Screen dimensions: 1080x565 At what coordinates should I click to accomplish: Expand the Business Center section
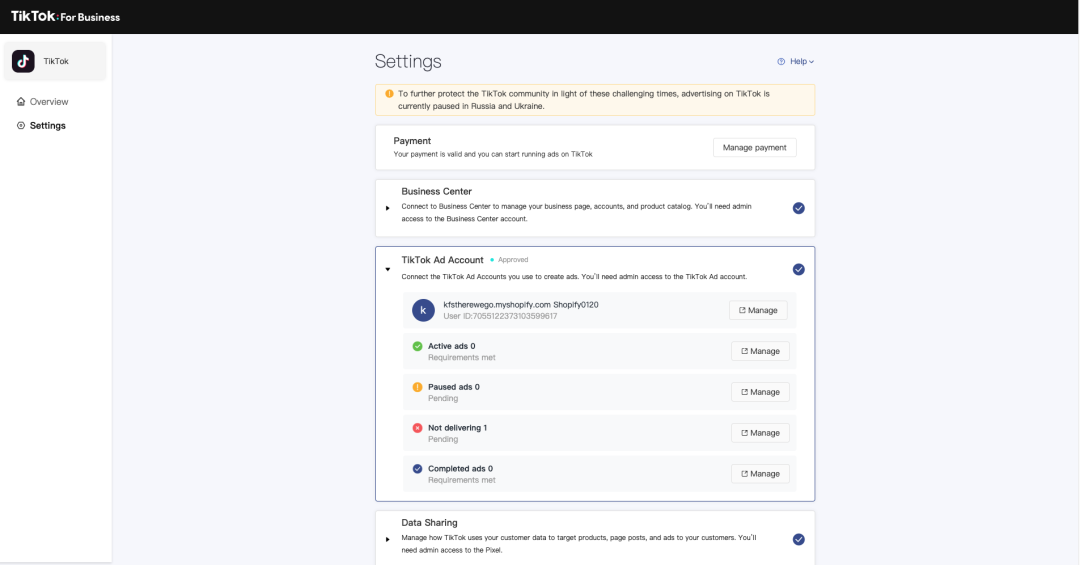(388, 208)
